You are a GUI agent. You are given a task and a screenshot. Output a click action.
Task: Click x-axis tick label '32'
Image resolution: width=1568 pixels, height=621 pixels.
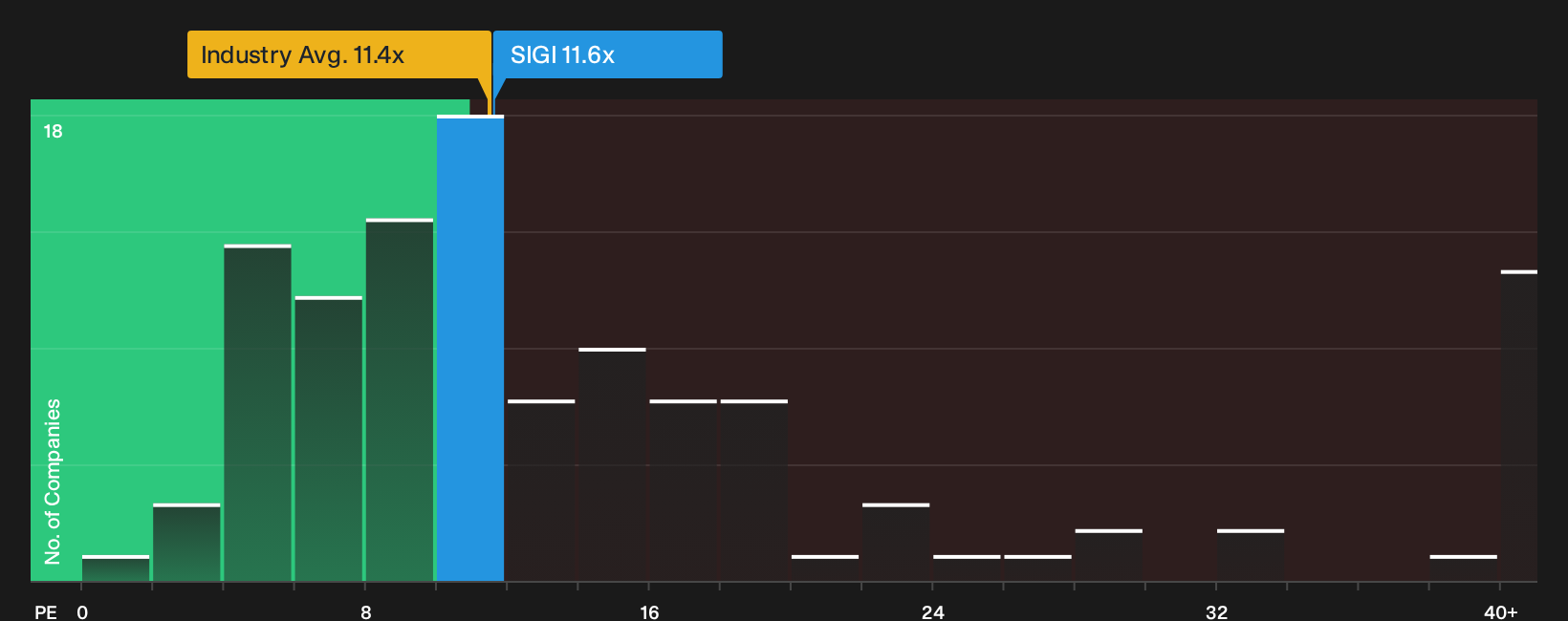pos(1216,612)
